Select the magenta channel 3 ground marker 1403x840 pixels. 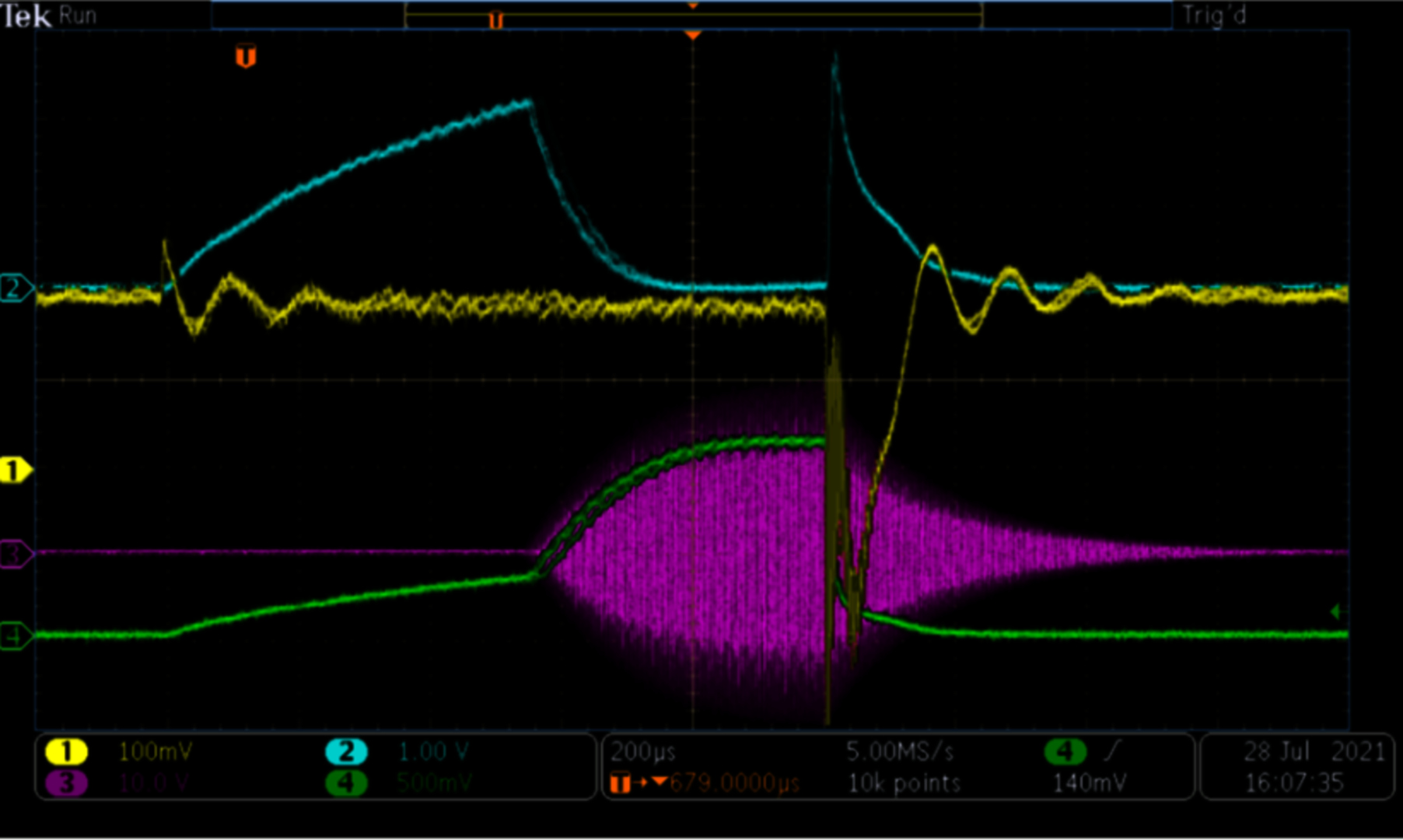click(15, 555)
